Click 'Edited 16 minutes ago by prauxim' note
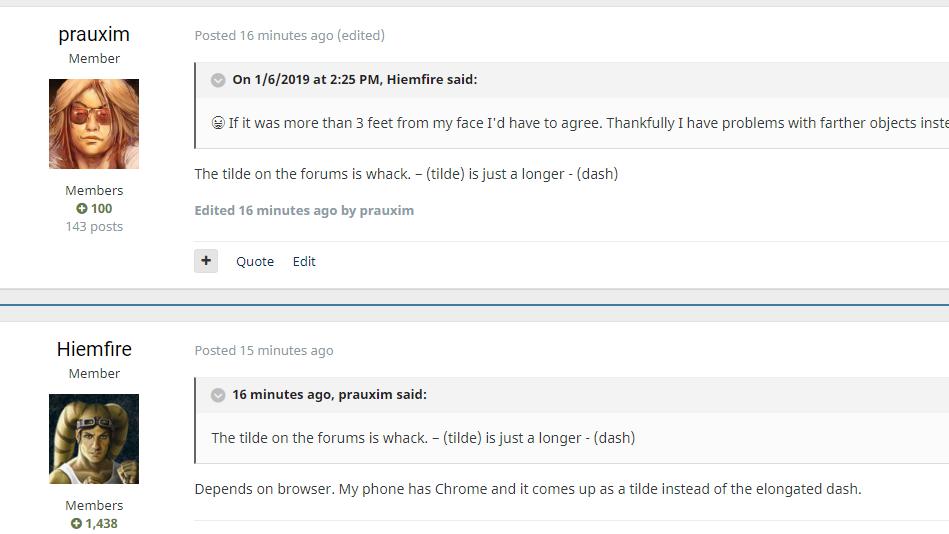This screenshot has width=949, height=534. 304,210
